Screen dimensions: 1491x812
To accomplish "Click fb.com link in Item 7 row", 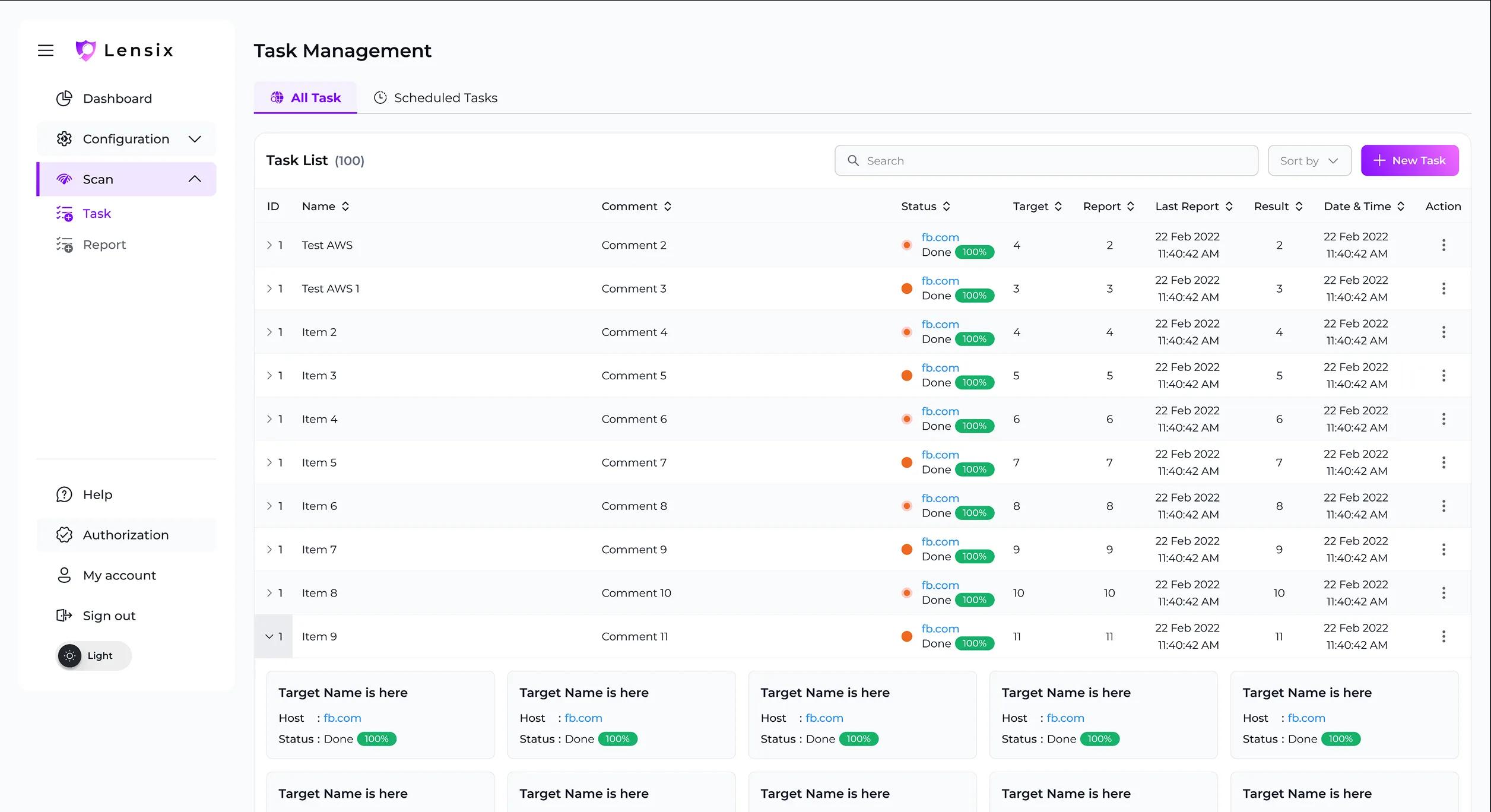I will [940, 542].
